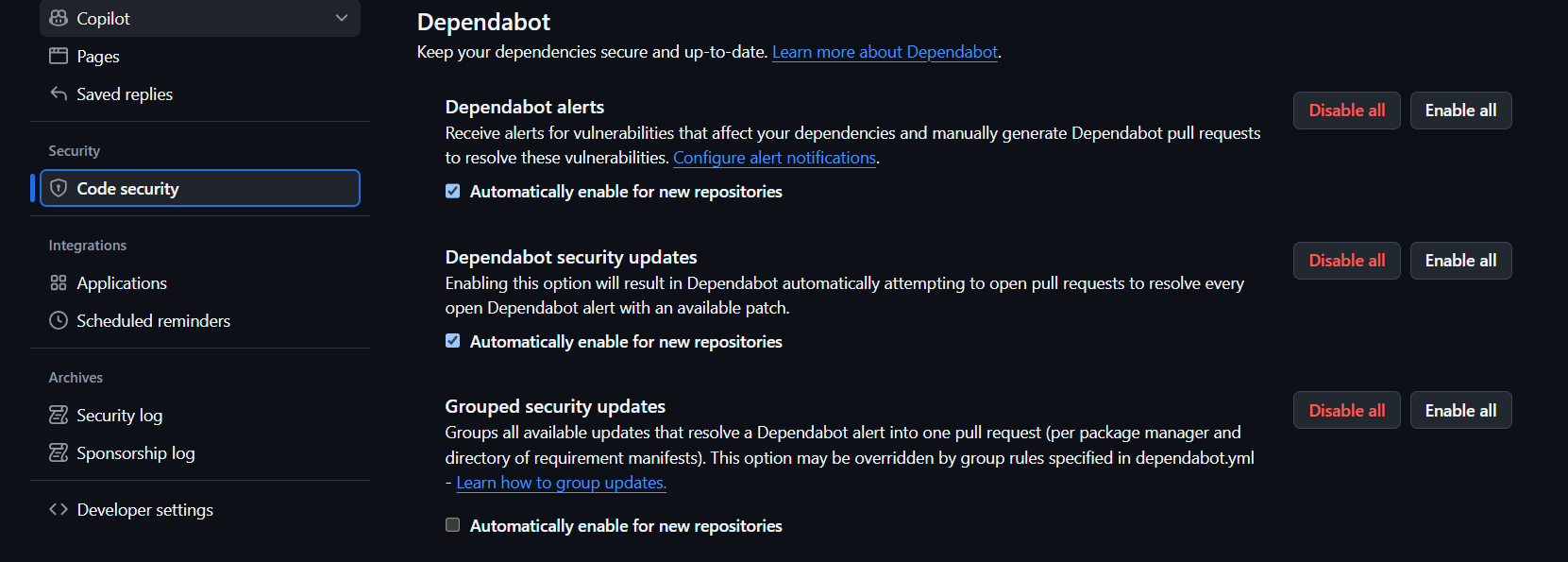The image size is (1568, 562).
Task: Open Learn more about Dependabot link
Action: [885, 52]
